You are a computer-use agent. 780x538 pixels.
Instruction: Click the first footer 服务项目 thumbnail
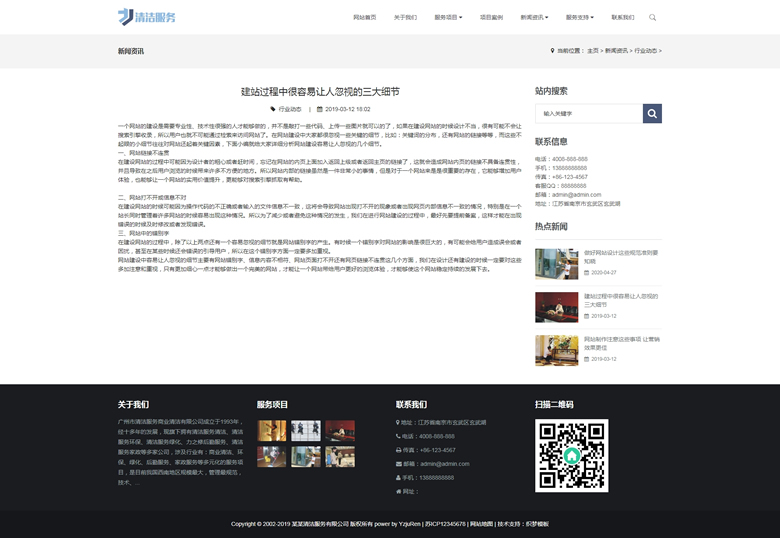click(x=272, y=430)
